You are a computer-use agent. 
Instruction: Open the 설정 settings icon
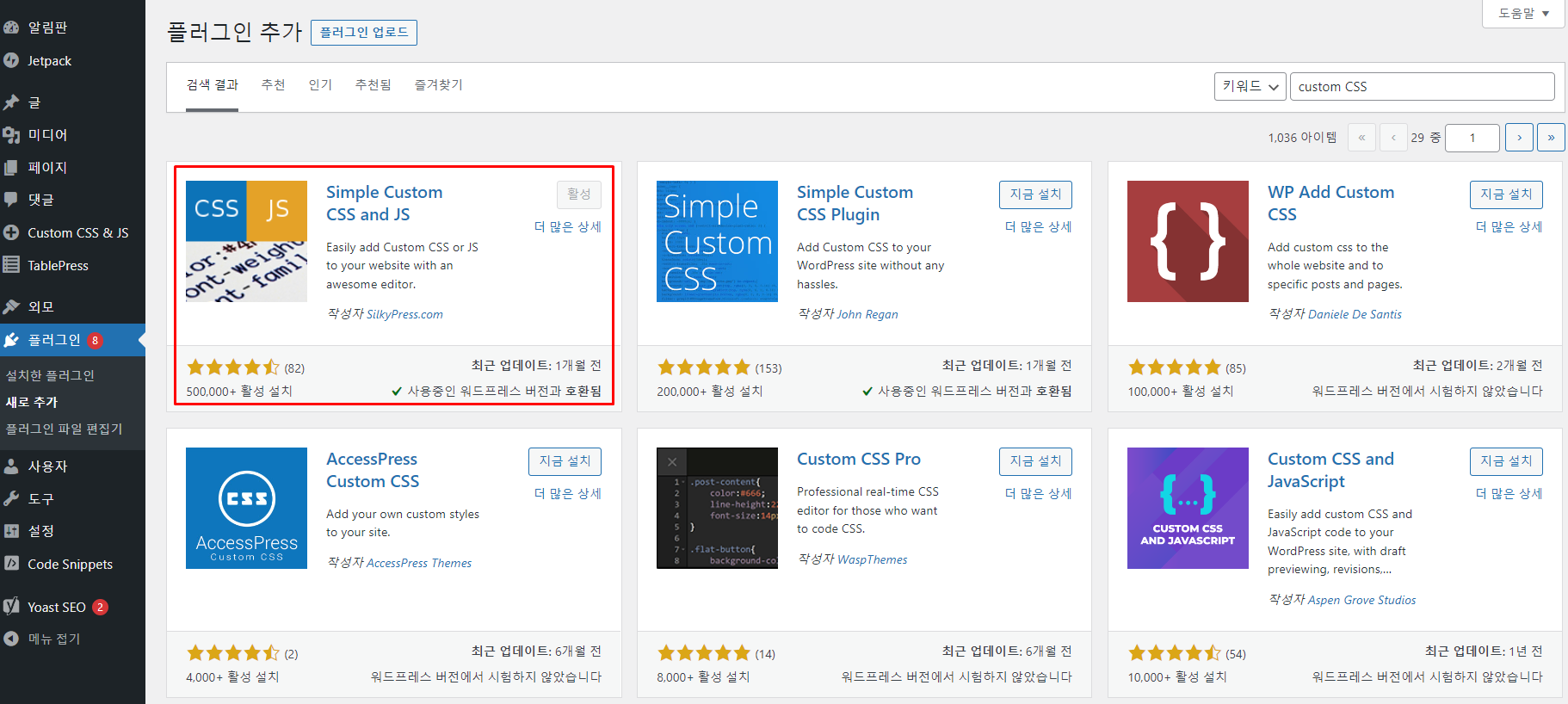pyautogui.click(x=11, y=531)
